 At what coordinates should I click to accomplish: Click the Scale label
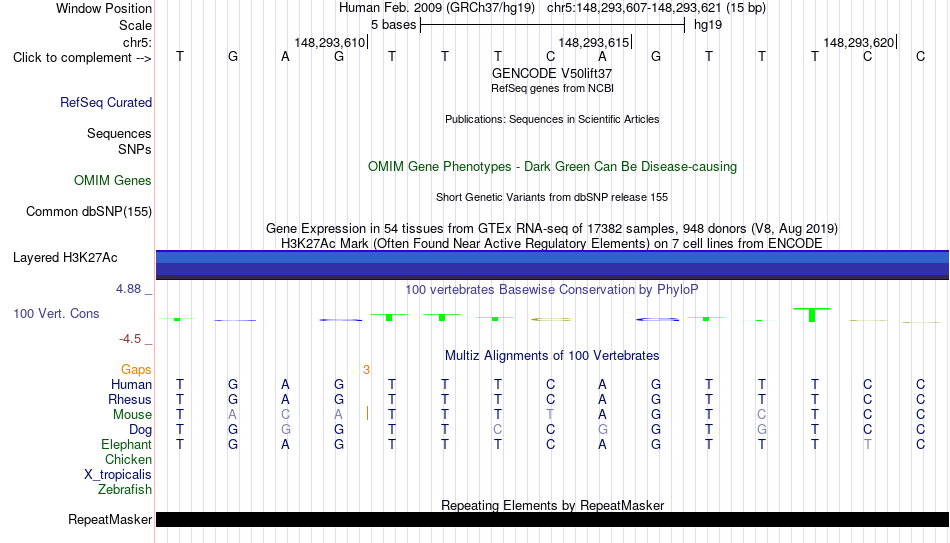coord(135,25)
